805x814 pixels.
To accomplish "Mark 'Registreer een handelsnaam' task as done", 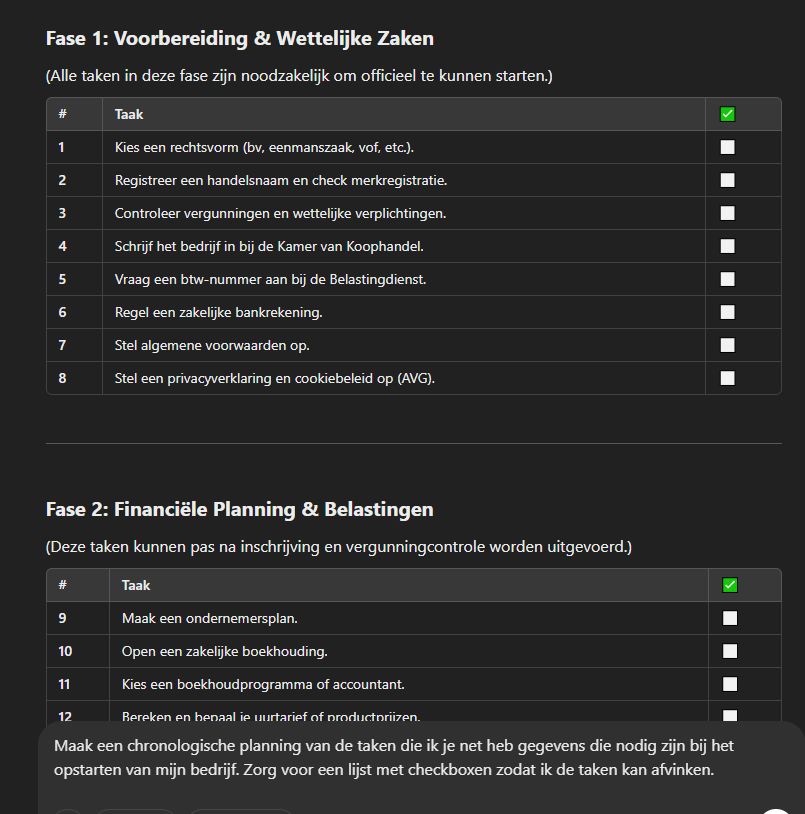I will pyautogui.click(x=727, y=180).
